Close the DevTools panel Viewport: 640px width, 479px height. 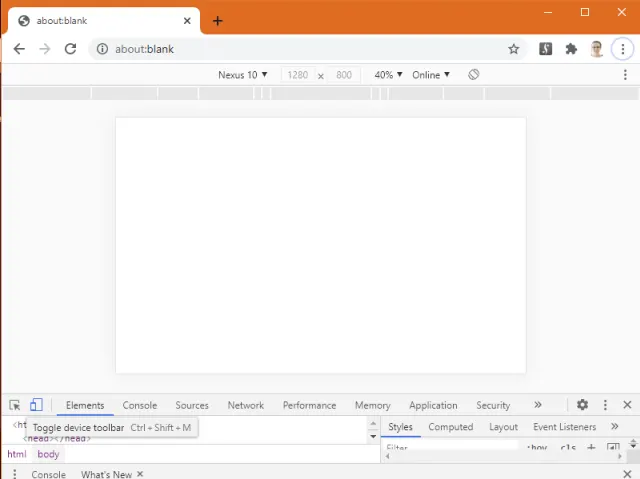(x=627, y=405)
